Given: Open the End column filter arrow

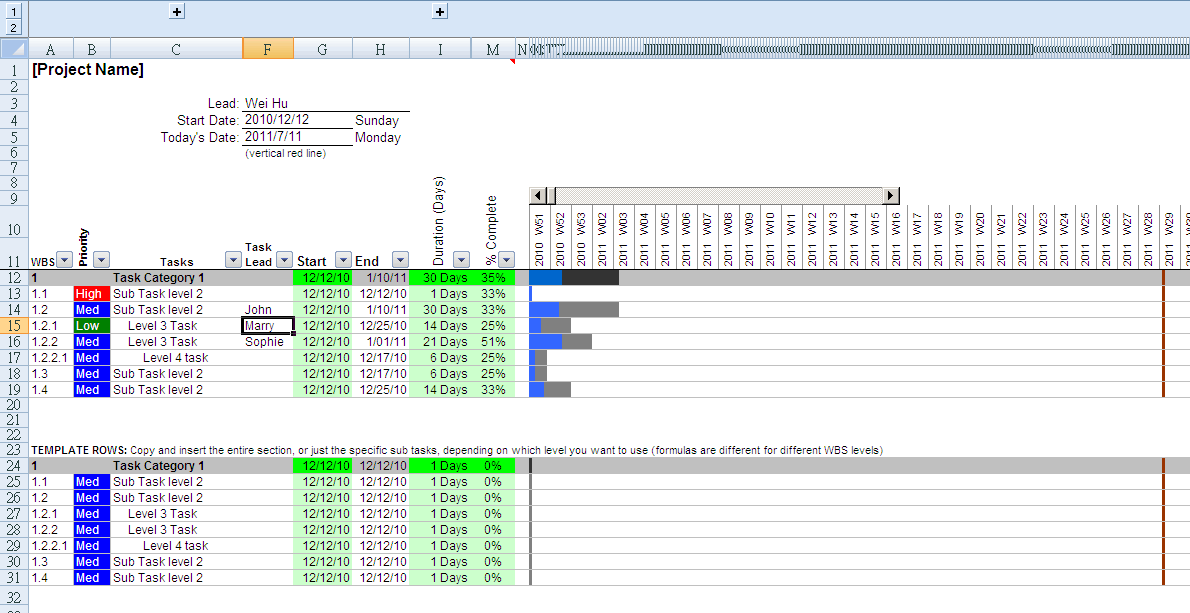Looking at the screenshot, I should click(400, 260).
